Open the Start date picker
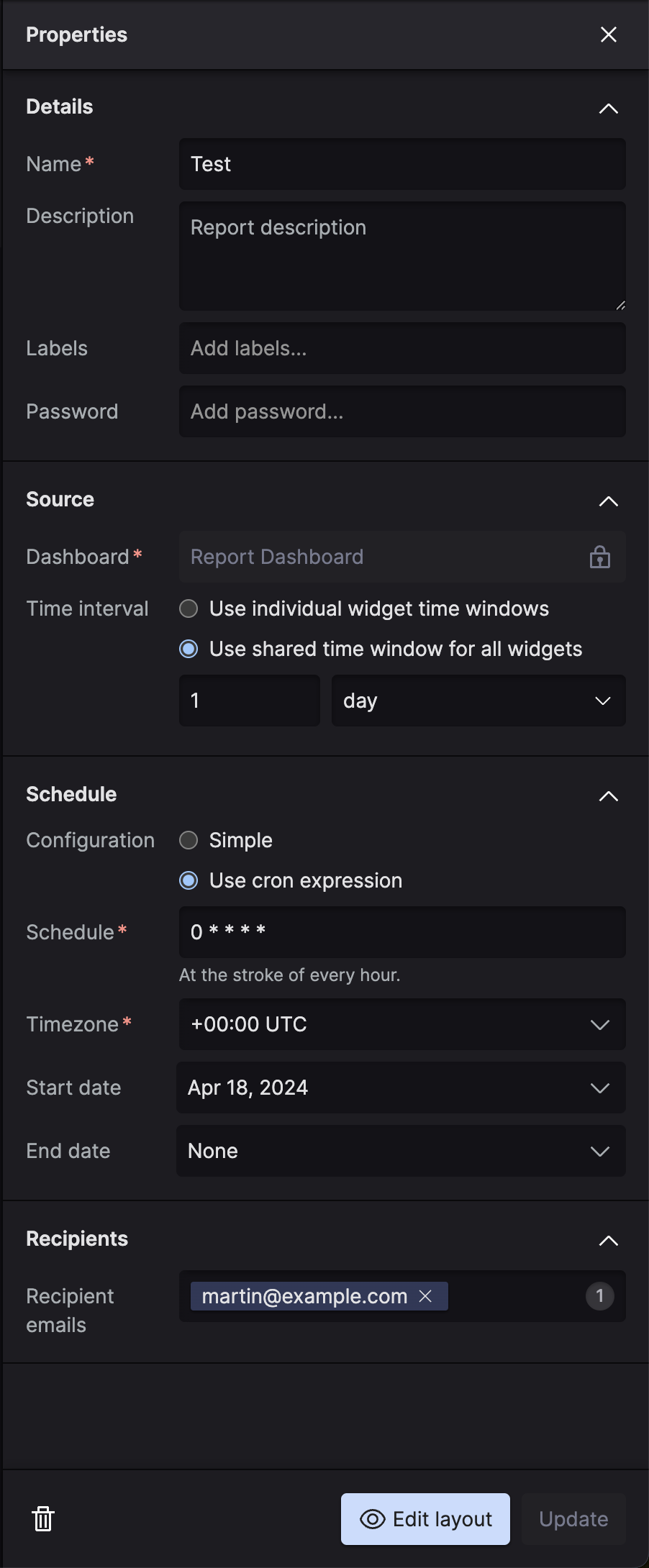Viewport: 649px width, 1568px height. (400, 1088)
